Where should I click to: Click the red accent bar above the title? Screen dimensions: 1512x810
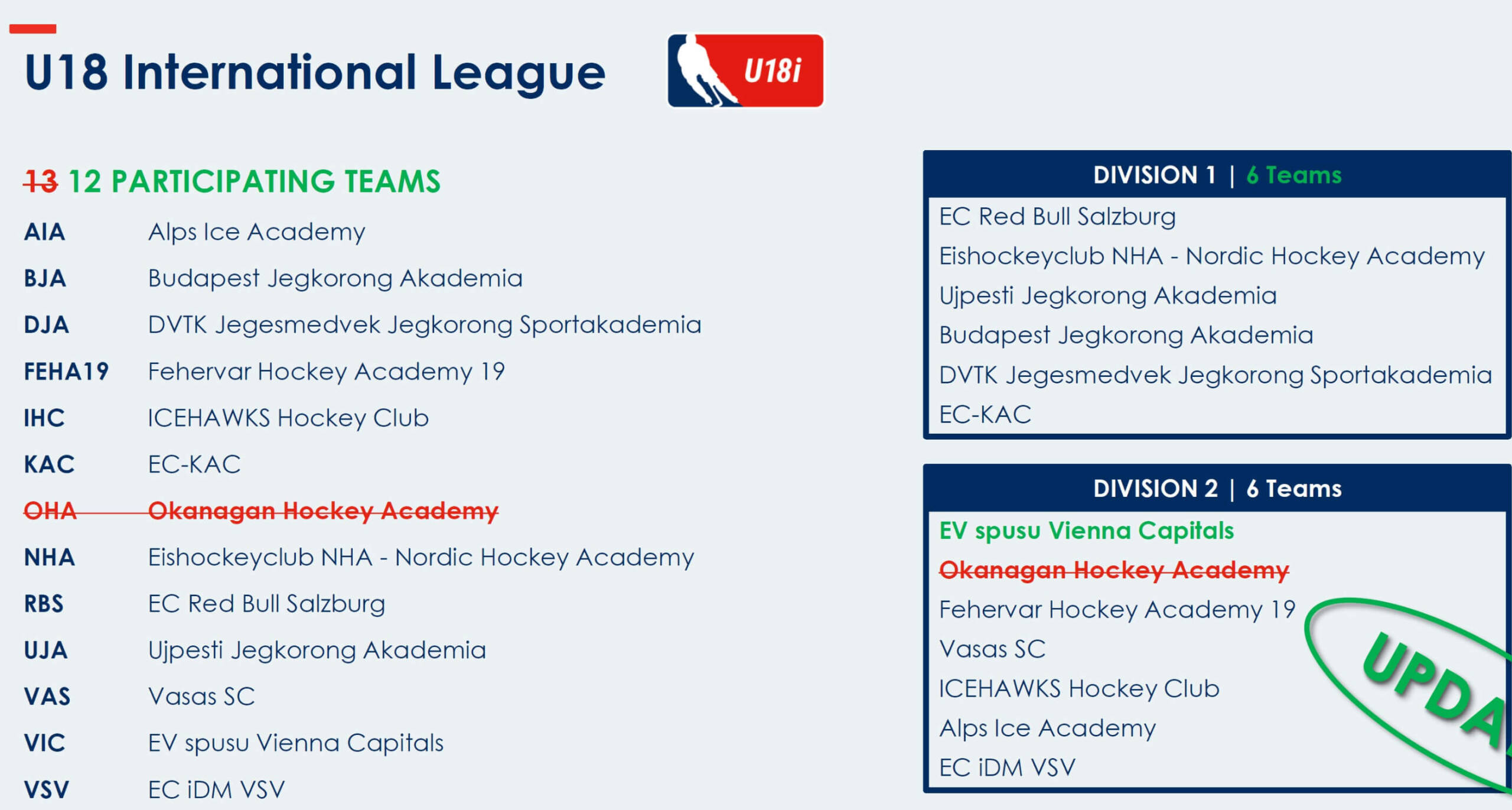[32, 28]
